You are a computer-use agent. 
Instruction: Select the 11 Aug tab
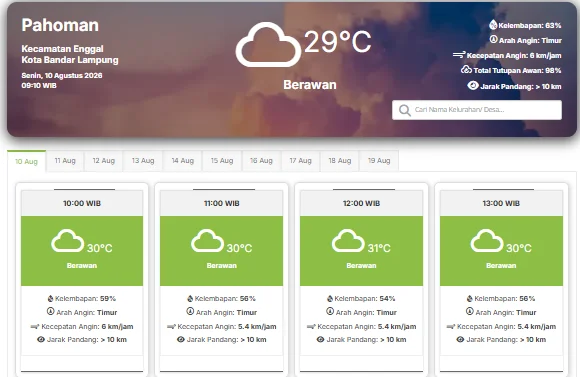tap(65, 161)
